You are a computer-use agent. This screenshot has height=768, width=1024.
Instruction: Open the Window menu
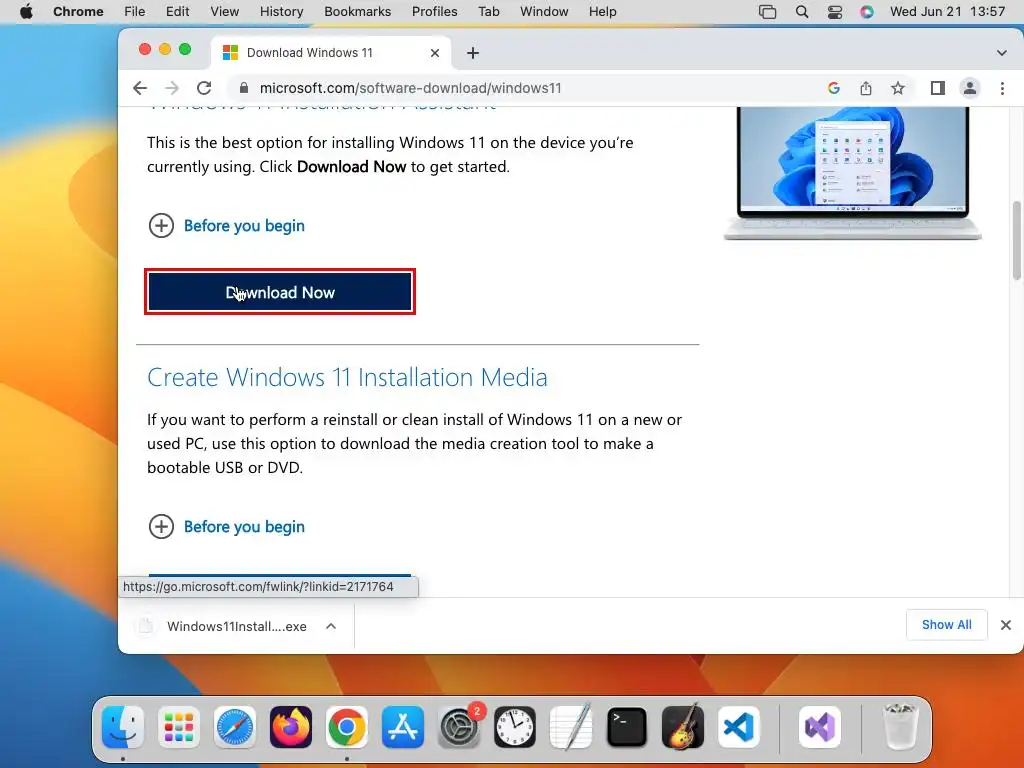point(544,12)
